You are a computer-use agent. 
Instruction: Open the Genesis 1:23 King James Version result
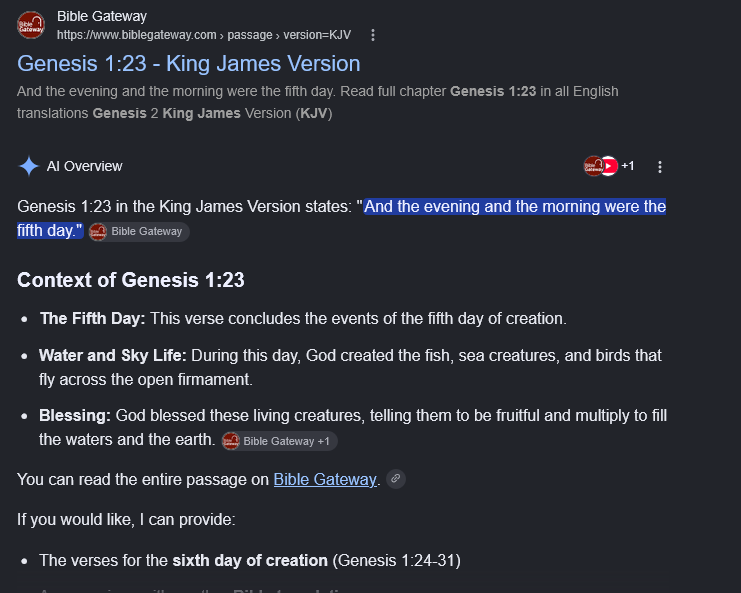click(x=189, y=63)
